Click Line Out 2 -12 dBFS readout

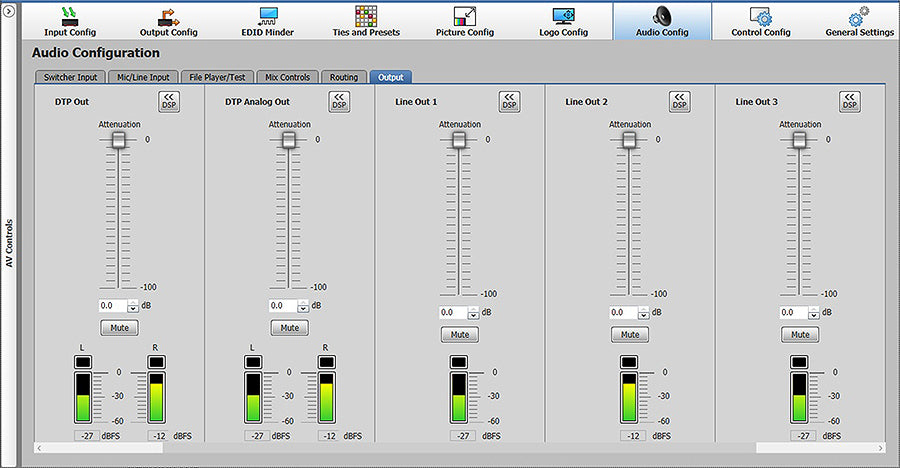(633, 436)
